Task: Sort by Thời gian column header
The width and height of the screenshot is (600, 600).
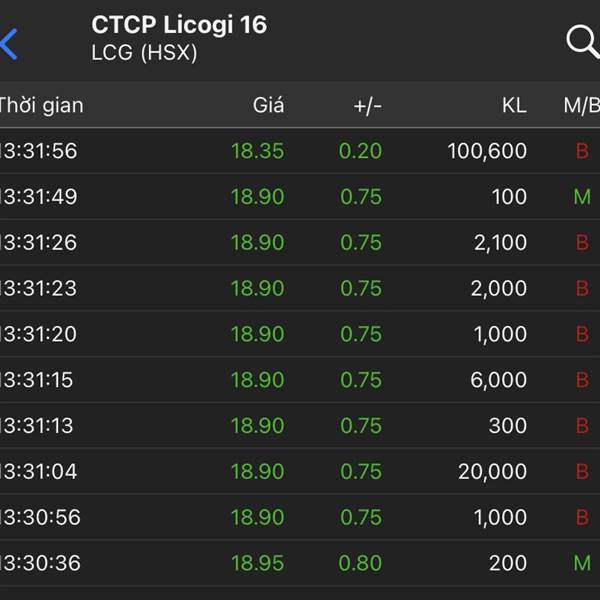Action: 40,105
